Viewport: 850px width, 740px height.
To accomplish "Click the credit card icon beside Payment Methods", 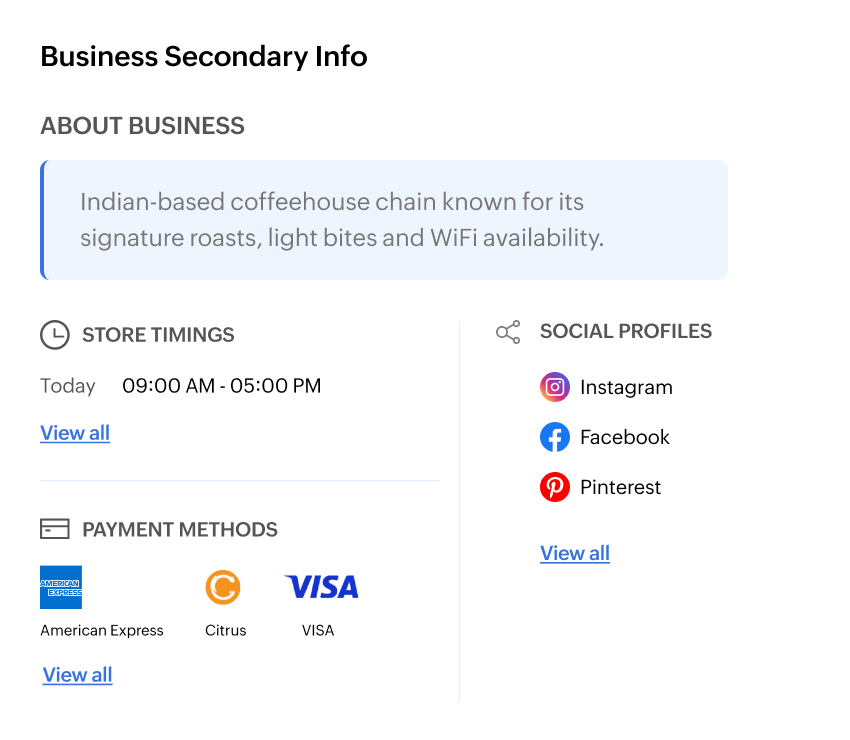I will (55, 529).
